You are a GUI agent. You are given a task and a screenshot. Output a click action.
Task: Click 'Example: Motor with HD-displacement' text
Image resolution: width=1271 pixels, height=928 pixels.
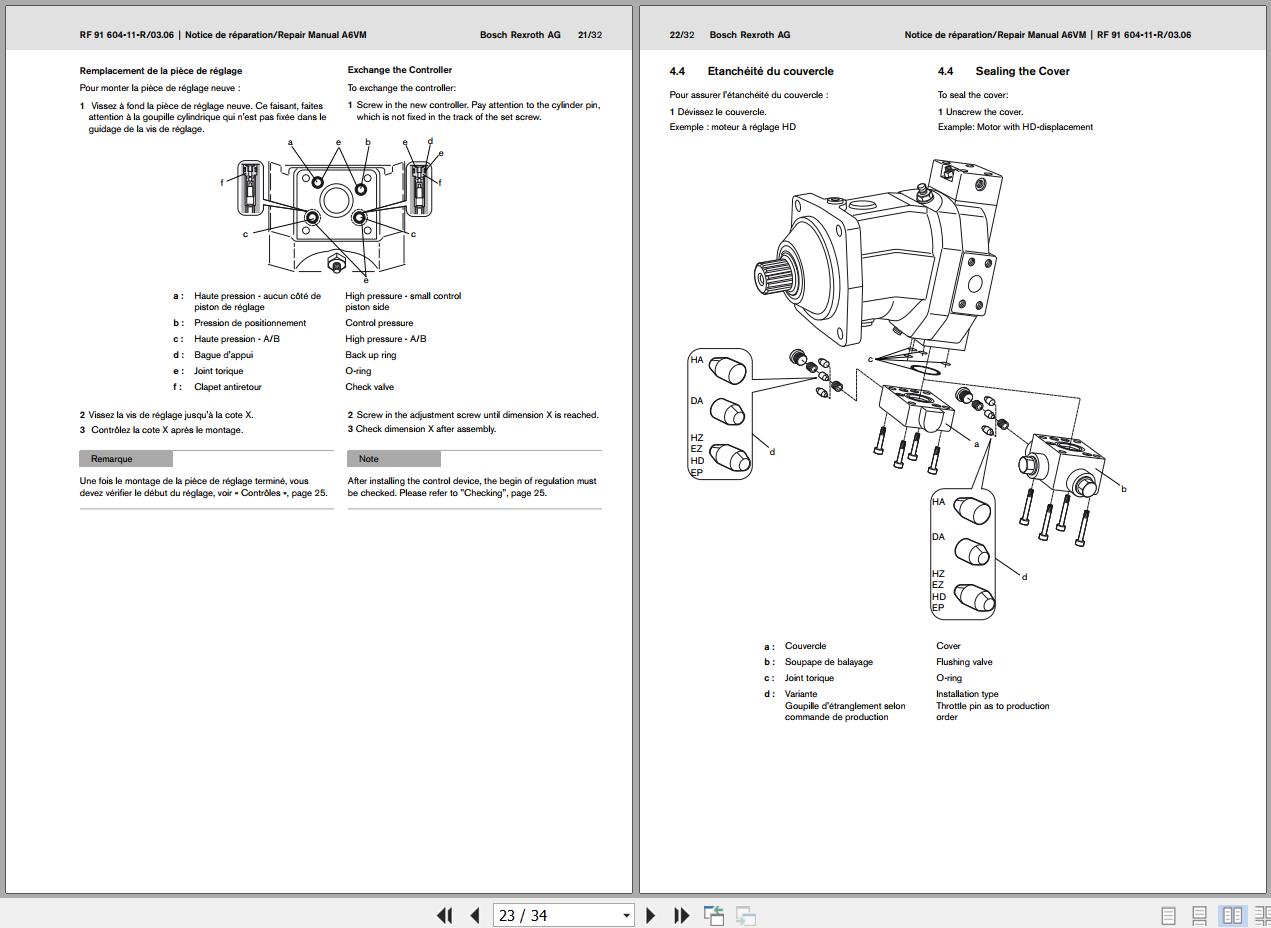pyautogui.click(x=1015, y=127)
